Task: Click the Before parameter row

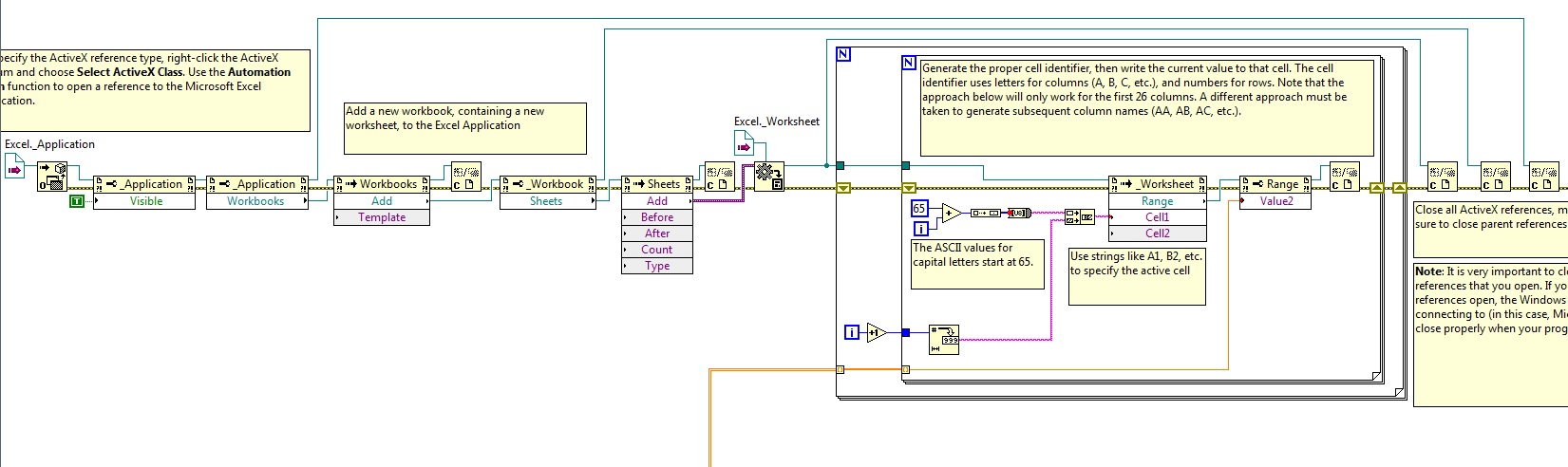Action: (657, 217)
